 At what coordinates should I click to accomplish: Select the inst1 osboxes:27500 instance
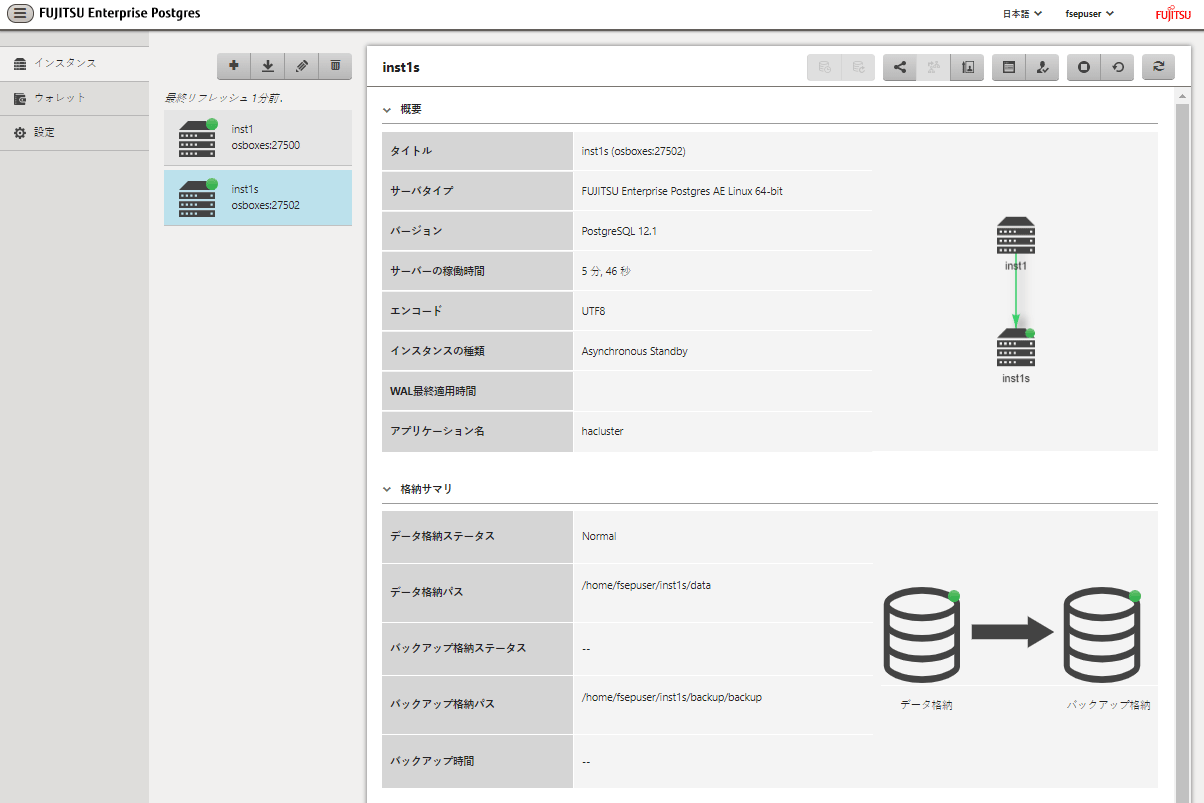[258, 138]
